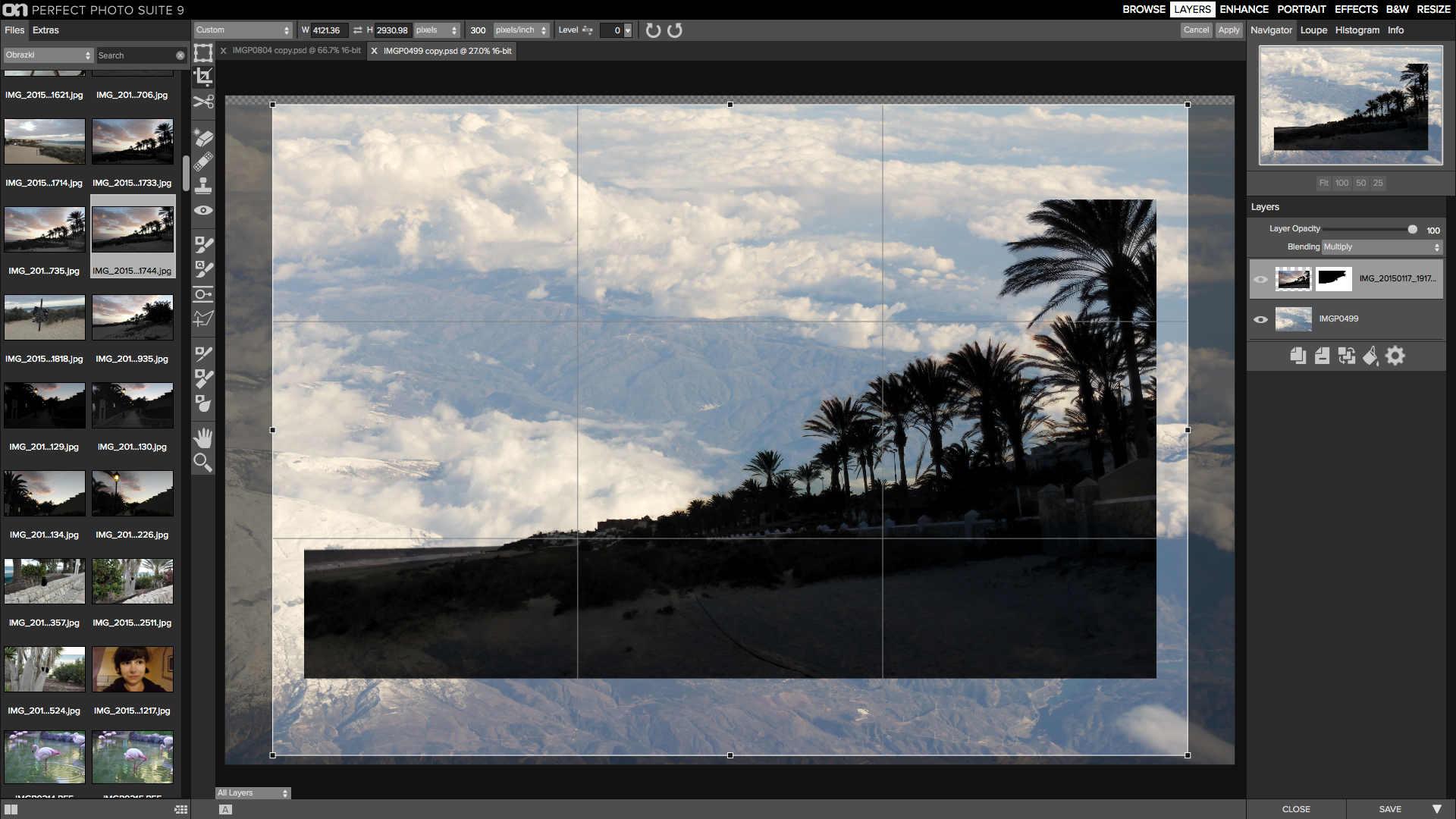
Task: Switch to the EFFECTS module
Action: click(1356, 9)
